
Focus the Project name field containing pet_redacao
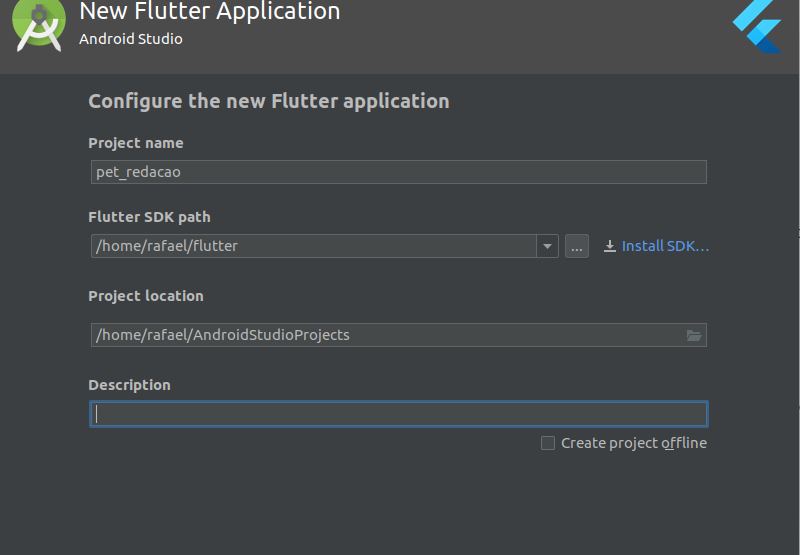pyautogui.click(x=398, y=172)
